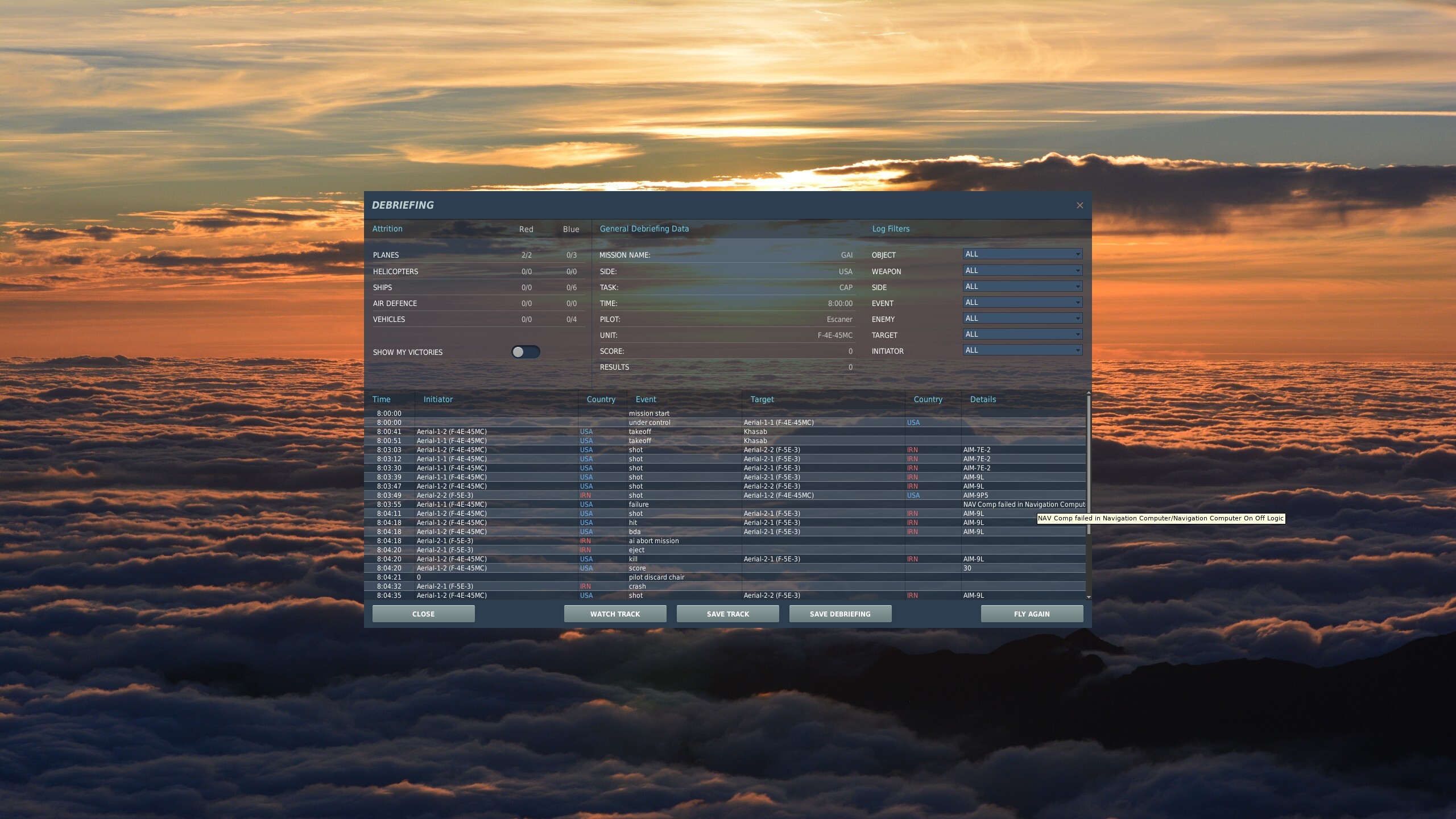The width and height of the screenshot is (1456, 819).
Task: Select the 8:03:12 shot row
Action: (725, 459)
